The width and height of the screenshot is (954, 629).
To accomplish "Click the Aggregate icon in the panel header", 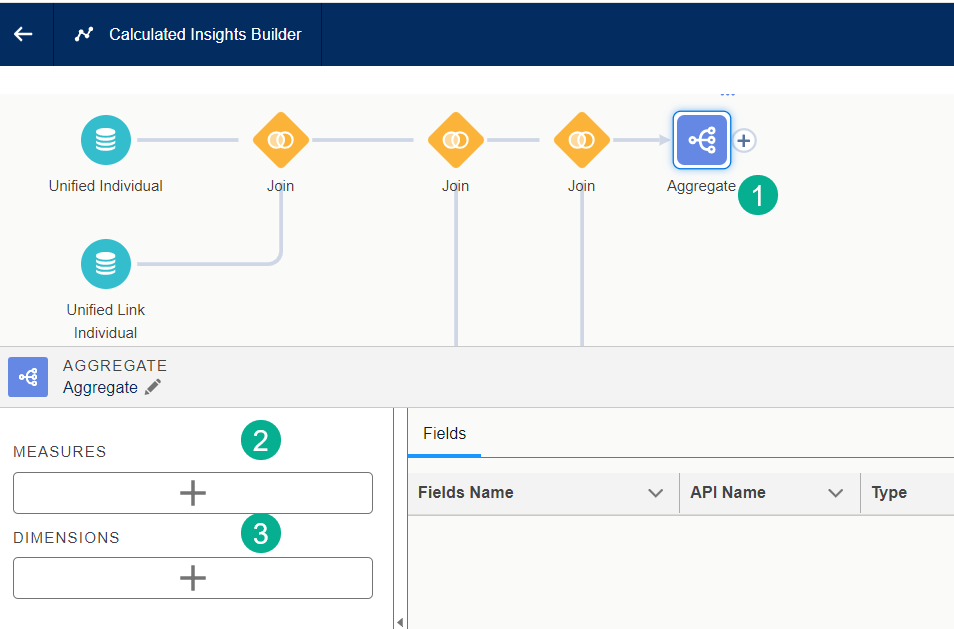I will (28, 377).
